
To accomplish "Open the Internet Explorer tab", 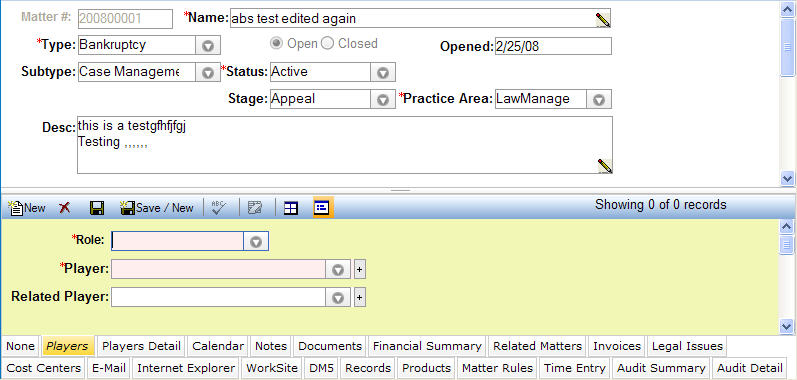I will click(186, 368).
